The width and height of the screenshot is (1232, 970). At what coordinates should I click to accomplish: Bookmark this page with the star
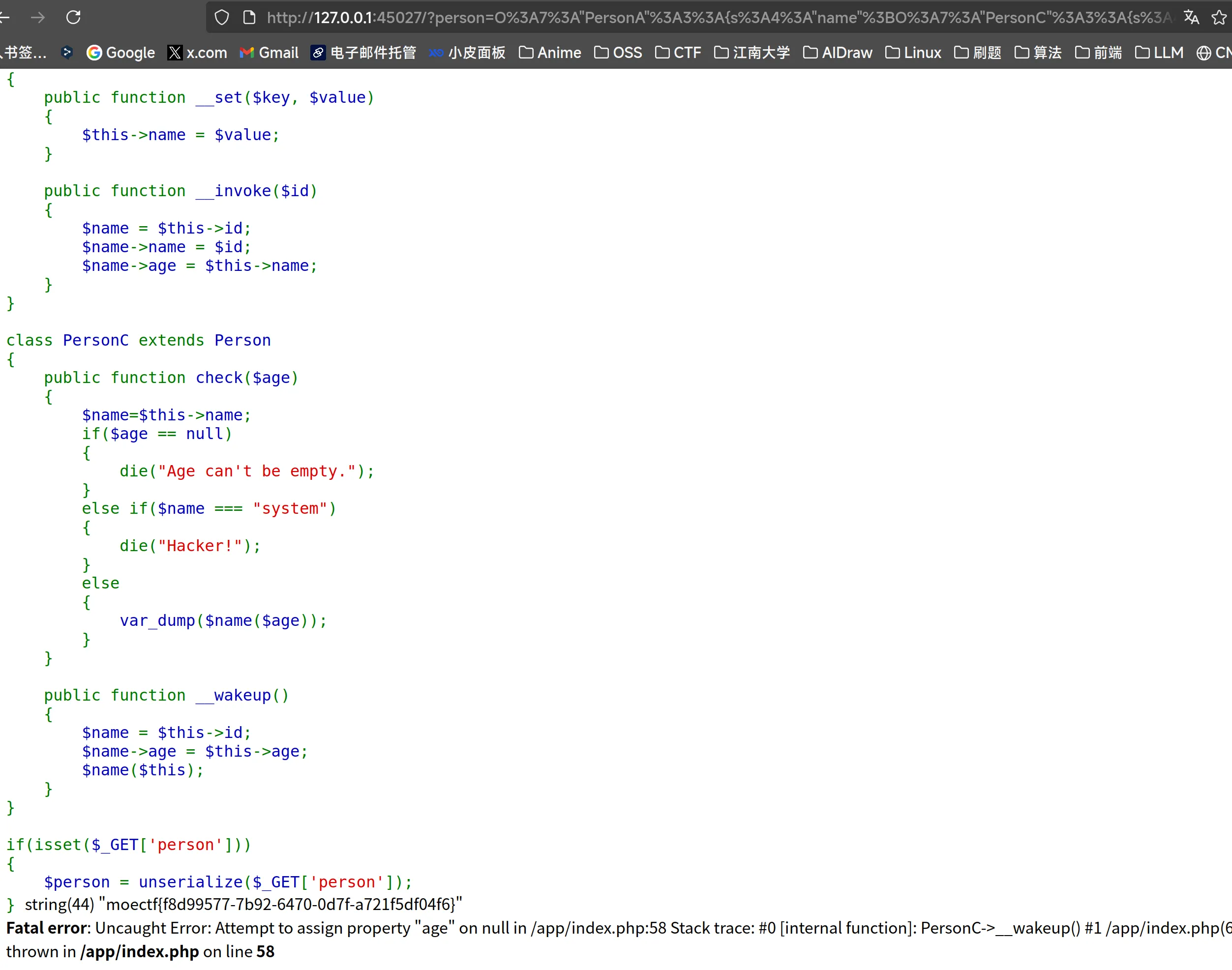pos(1219,18)
